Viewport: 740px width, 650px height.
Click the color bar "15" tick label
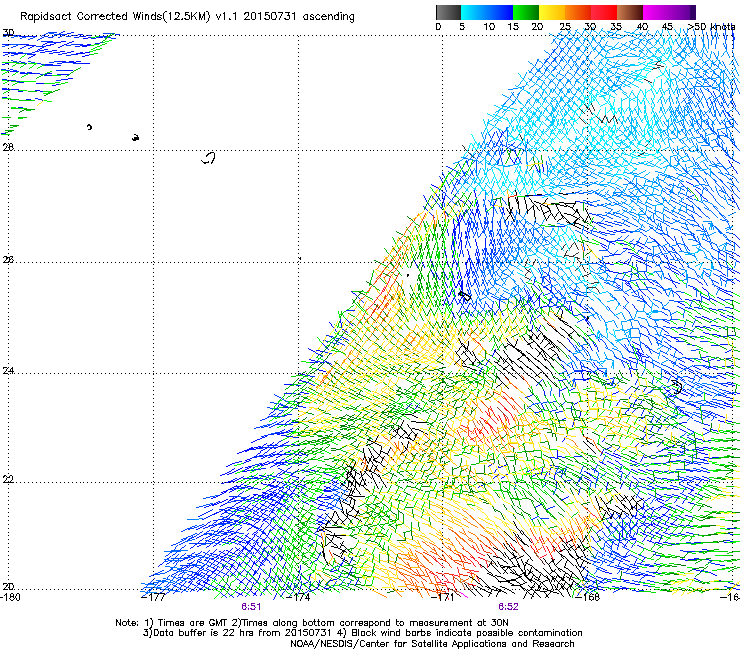[x=513, y=26]
